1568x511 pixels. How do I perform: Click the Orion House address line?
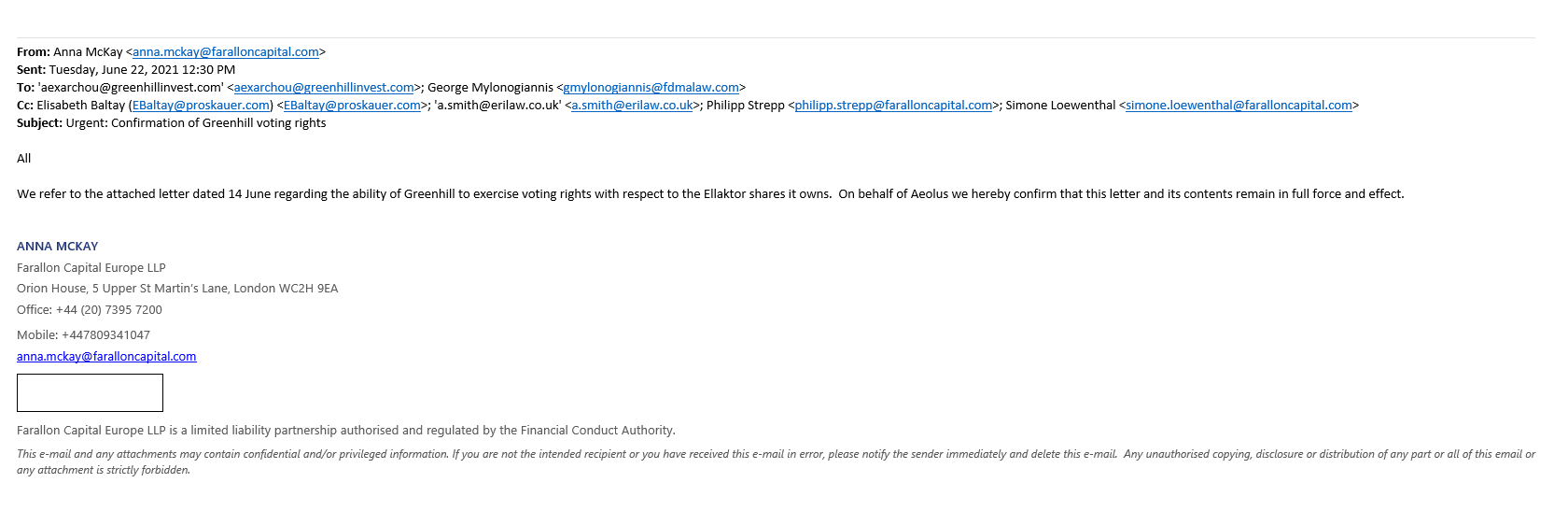click(177, 289)
